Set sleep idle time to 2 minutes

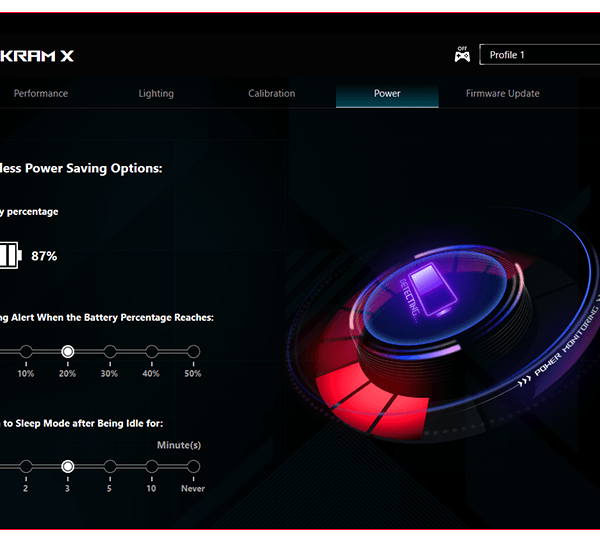point(26,467)
